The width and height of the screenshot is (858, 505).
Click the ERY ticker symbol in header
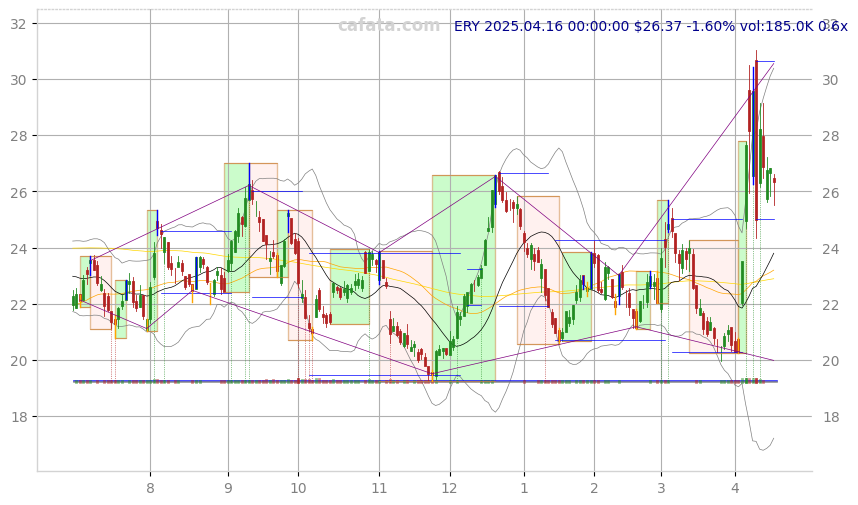click(467, 26)
